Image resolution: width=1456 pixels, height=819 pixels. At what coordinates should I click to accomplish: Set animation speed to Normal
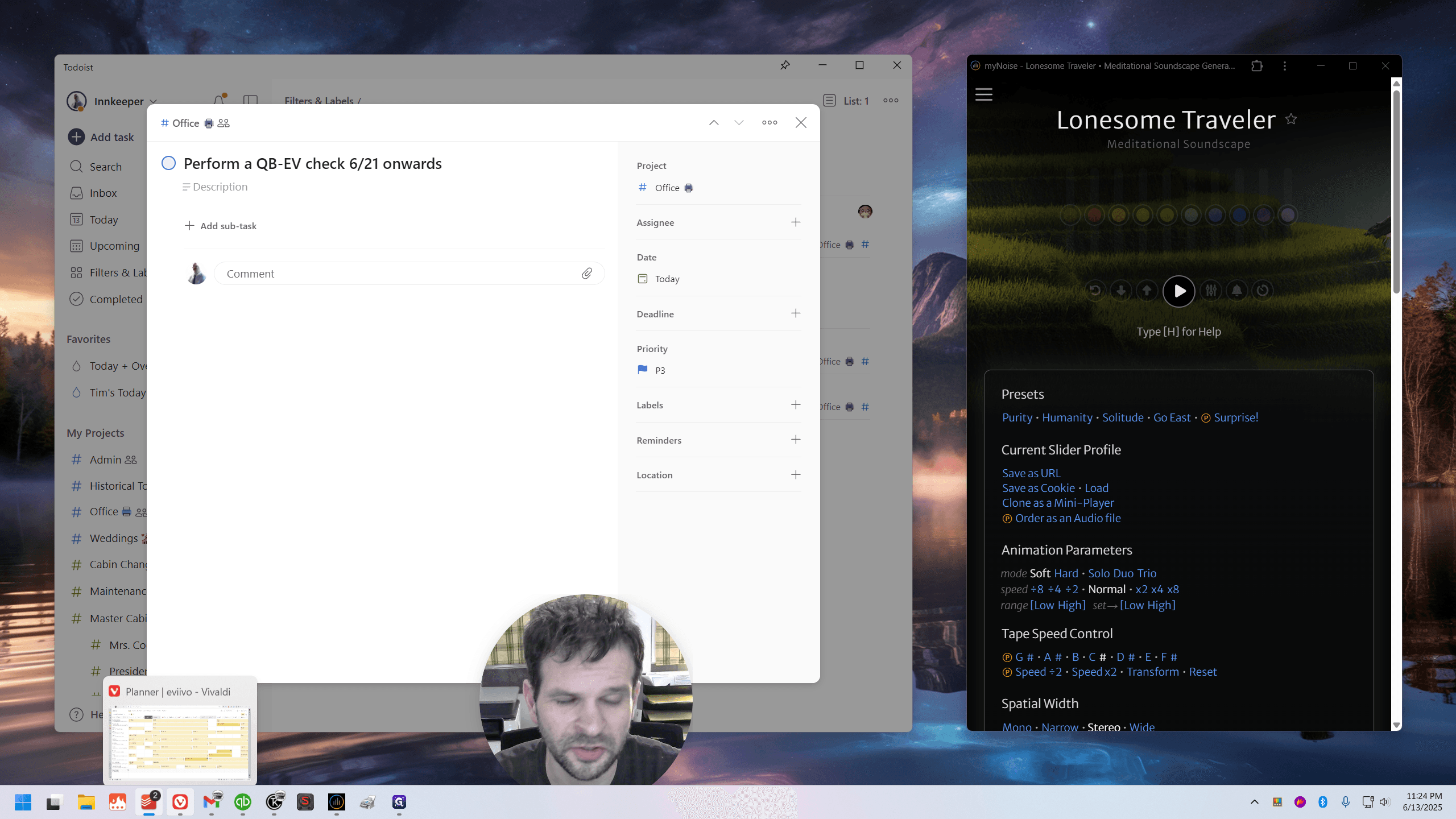[x=1107, y=589]
